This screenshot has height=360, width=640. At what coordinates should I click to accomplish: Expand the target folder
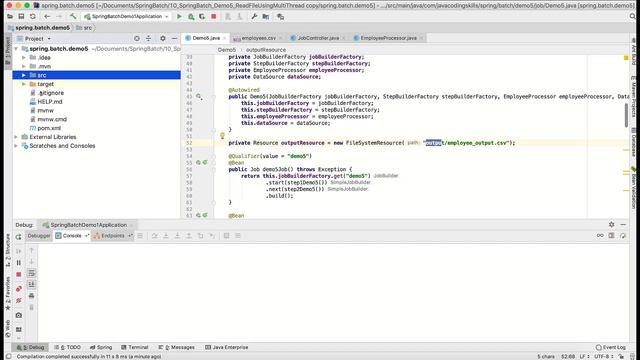[x=24, y=84]
